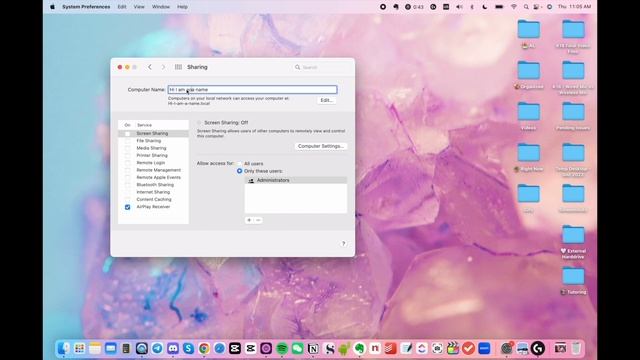Open the Edit menu
Screen dimensions: 640x360
tap(122, 7)
